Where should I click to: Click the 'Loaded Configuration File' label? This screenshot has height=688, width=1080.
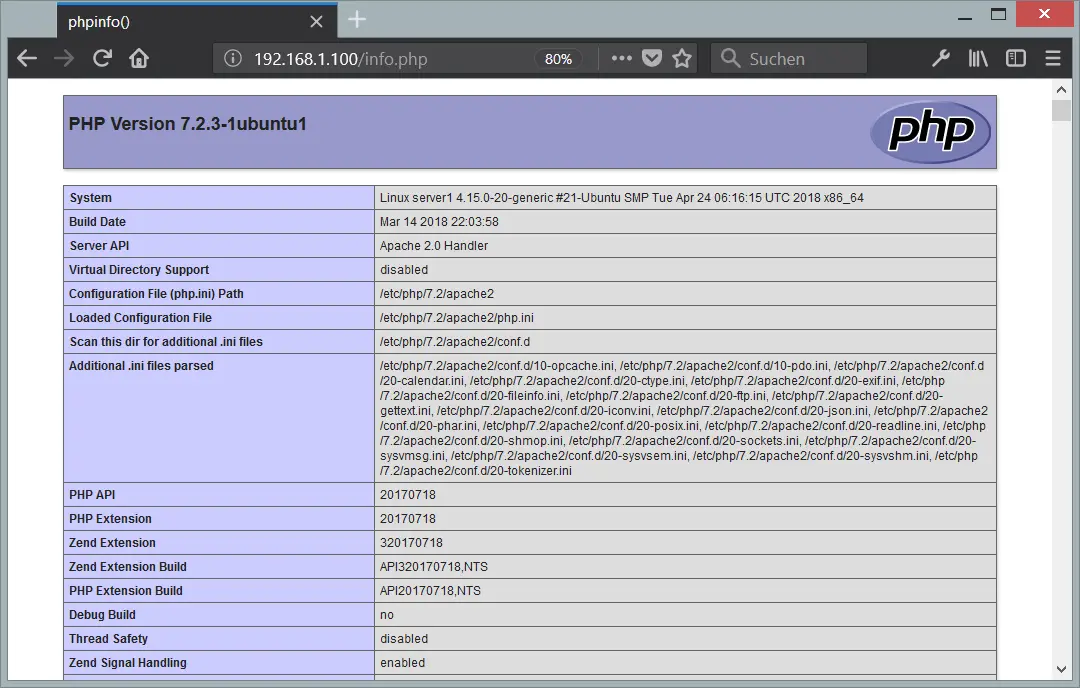pyautogui.click(x=141, y=317)
